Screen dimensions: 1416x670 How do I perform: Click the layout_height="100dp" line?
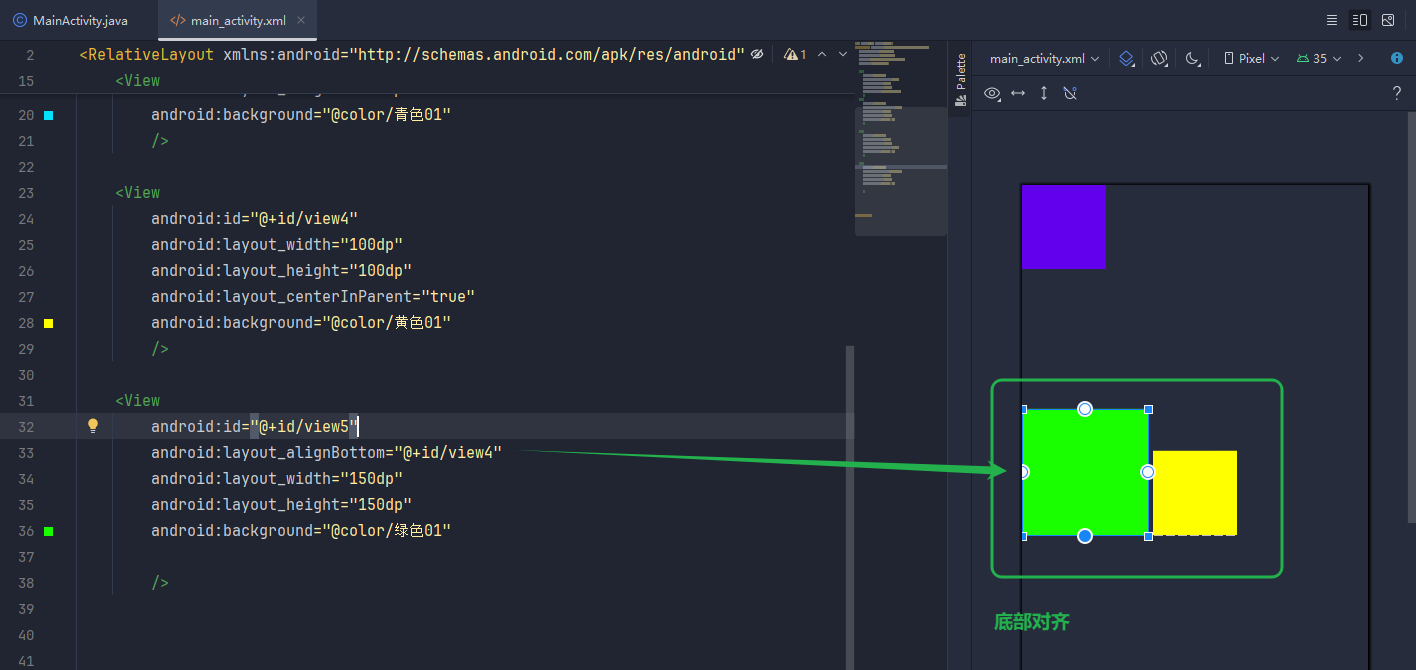[x=281, y=270]
